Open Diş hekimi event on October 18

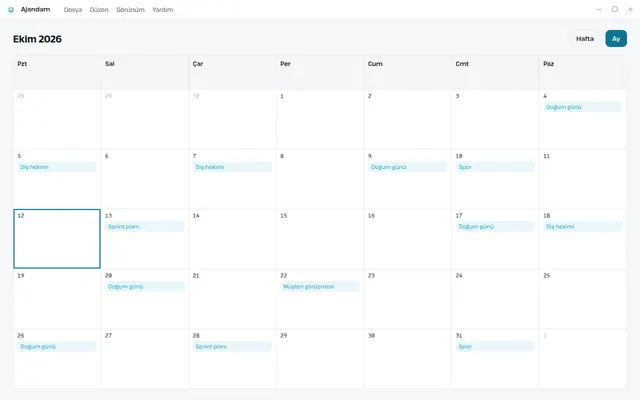point(582,227)
